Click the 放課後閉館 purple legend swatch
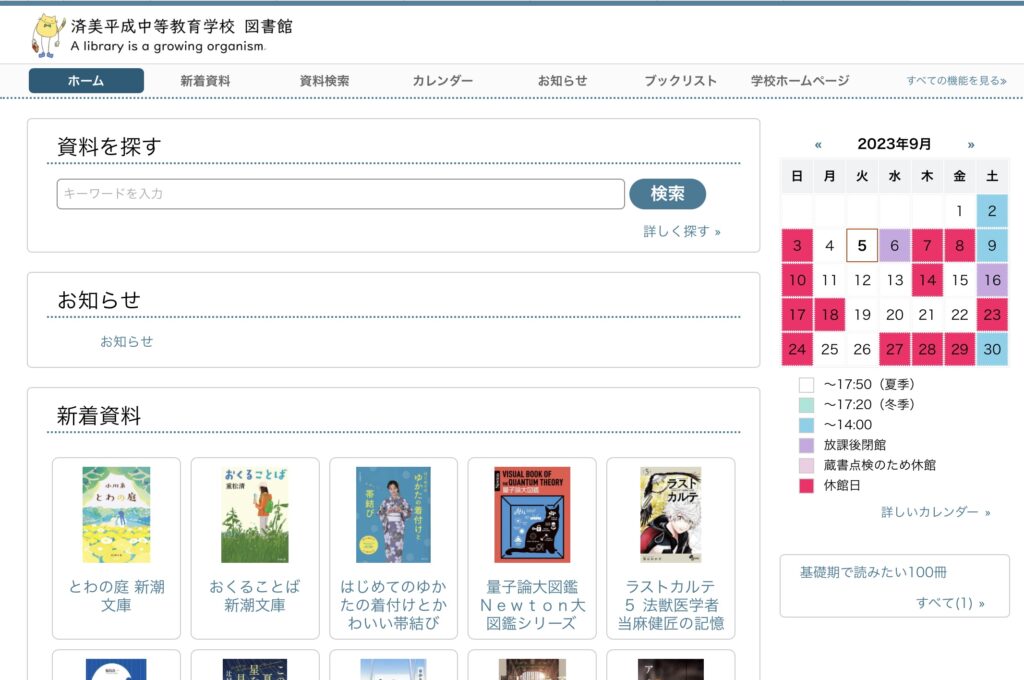 [x=807, y=445]
